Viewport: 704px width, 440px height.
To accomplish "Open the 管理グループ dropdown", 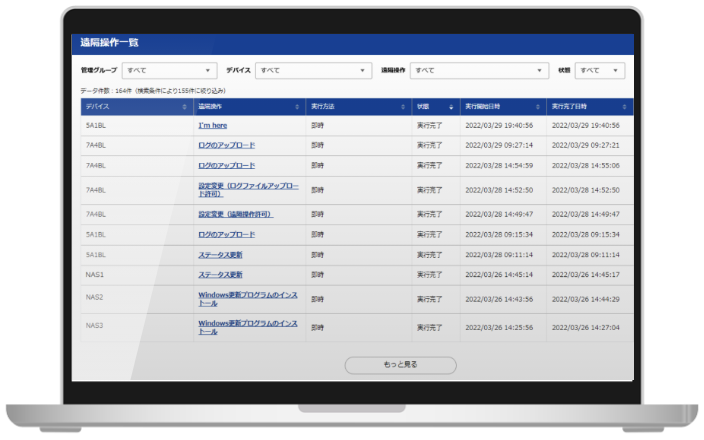I will click(x=169, y=71).
